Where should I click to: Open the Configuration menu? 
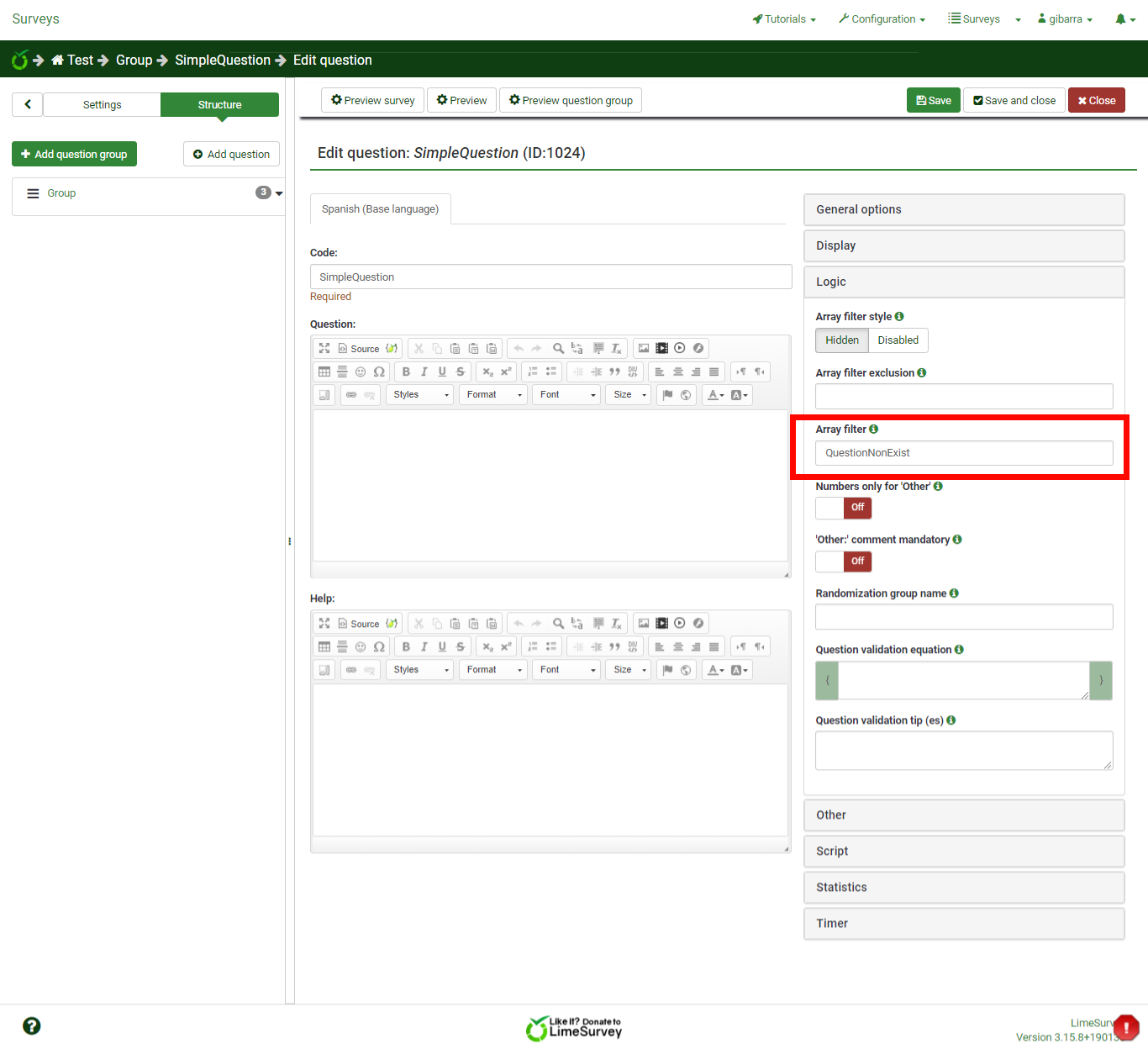tap(882, 18)
